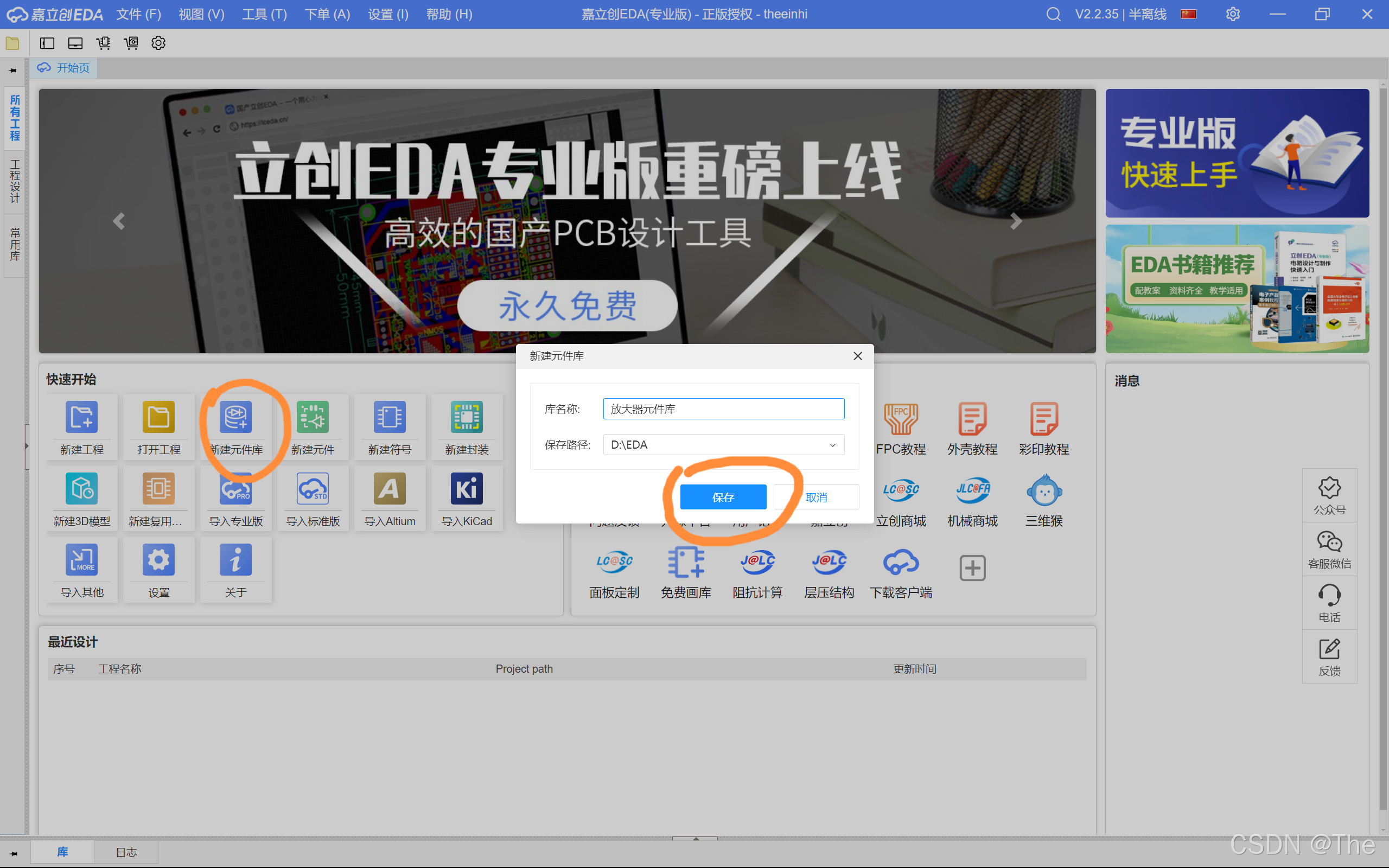
Task: Toggle bottom panel icon in toolbar
Action: coord(75,43)
